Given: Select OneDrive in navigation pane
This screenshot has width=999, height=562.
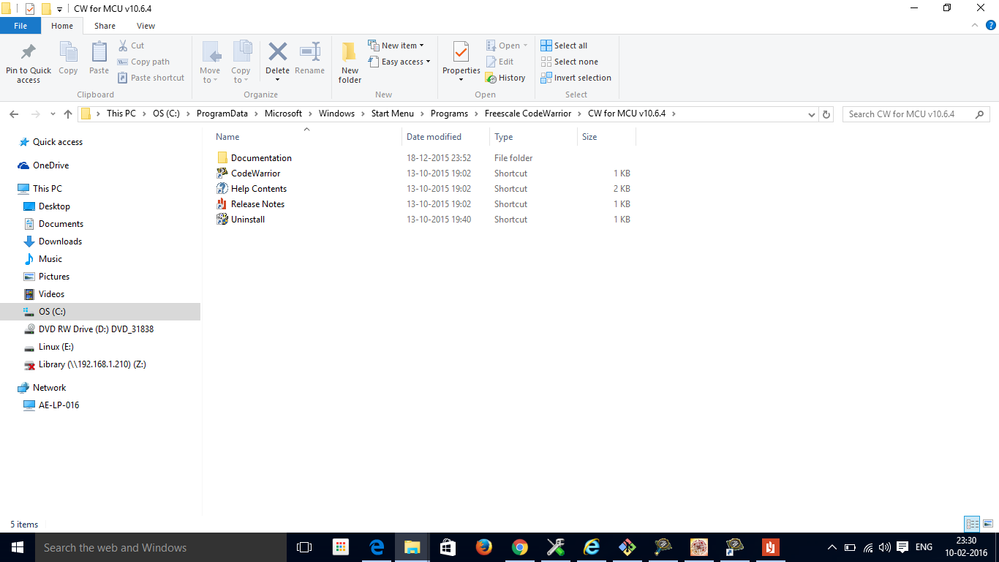Looking at the screenshot, I should point(50,165).
